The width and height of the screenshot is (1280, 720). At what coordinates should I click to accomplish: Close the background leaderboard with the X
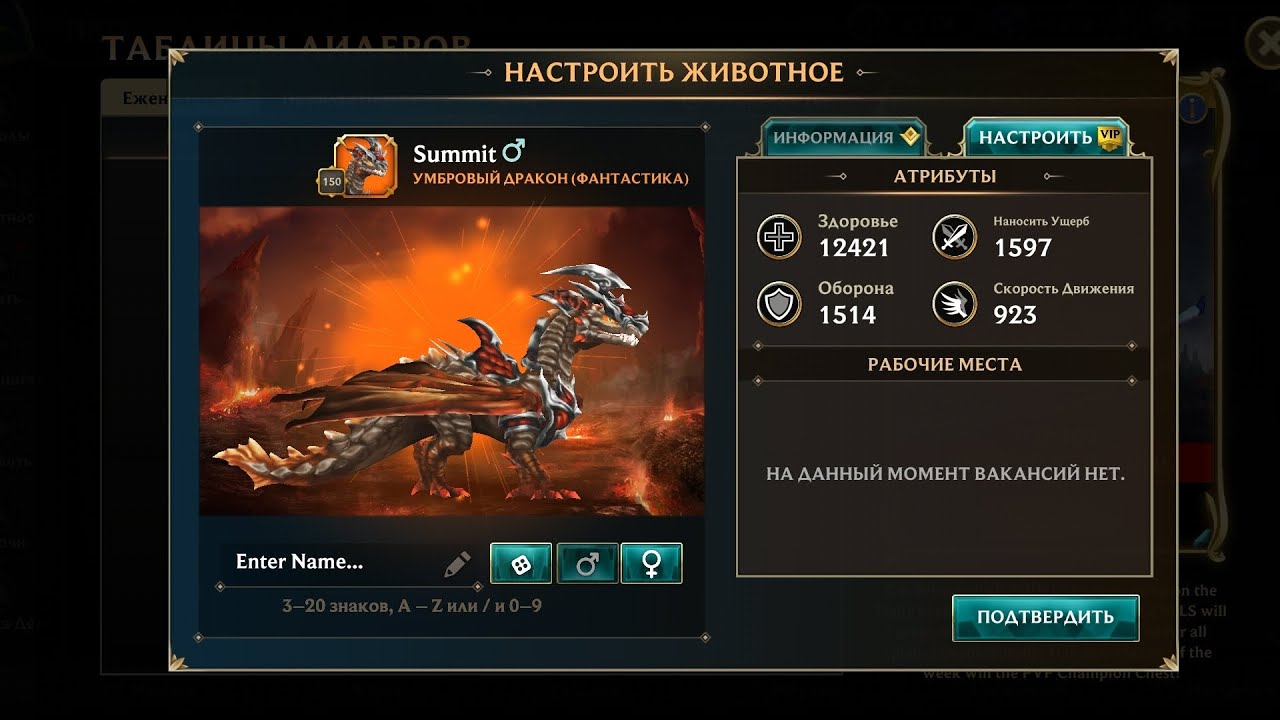click(1264, 46)
